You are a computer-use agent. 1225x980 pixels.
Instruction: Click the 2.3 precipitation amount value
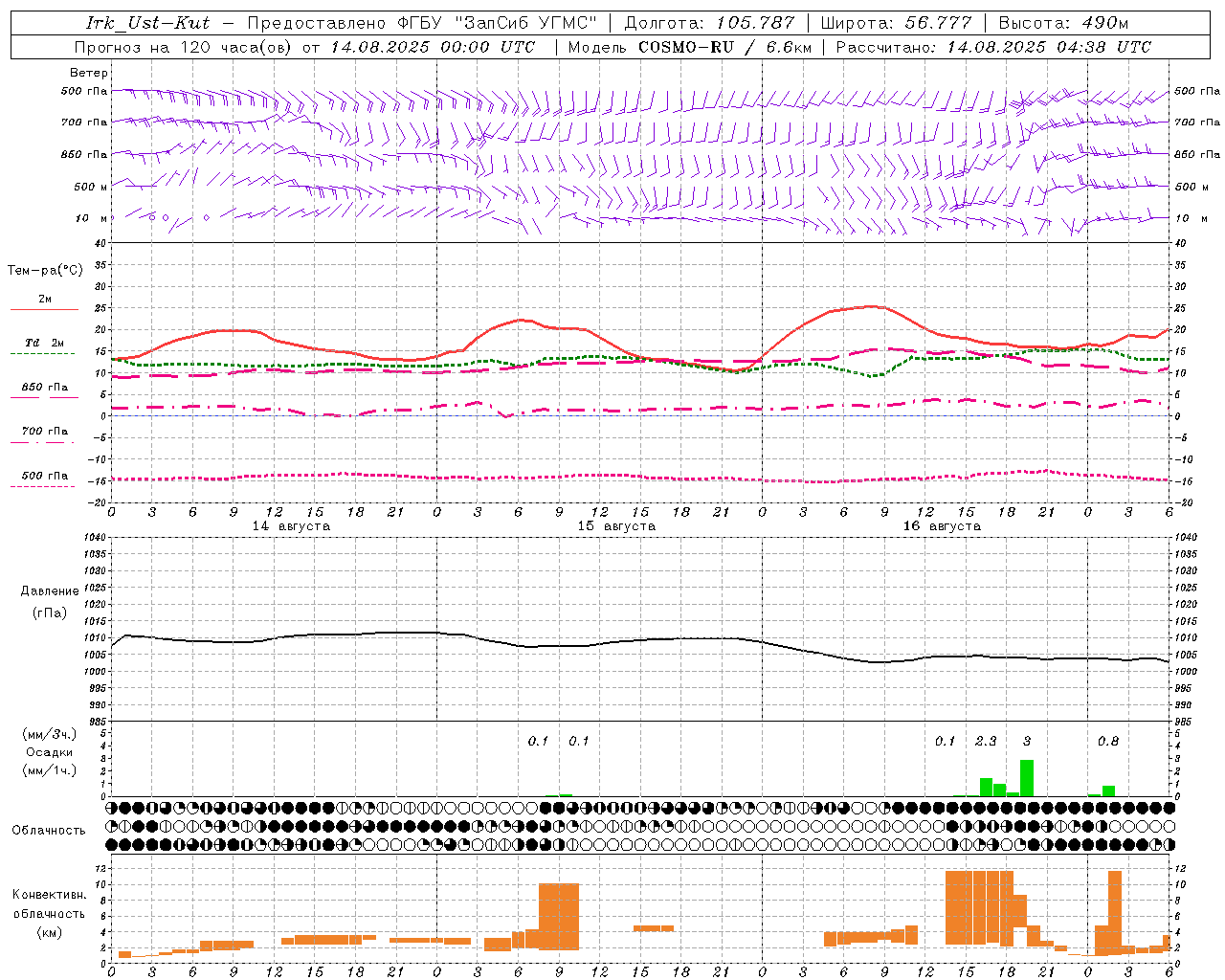[x=986, y=741]
